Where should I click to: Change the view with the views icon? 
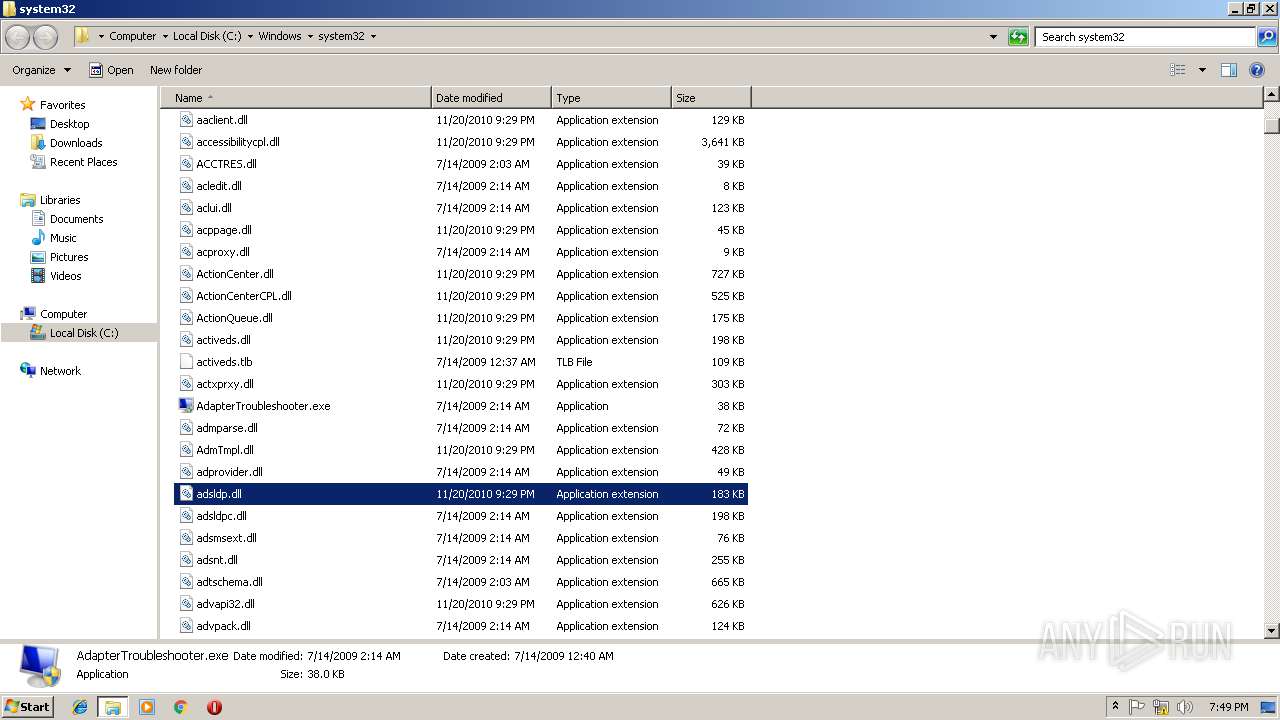1178,70
